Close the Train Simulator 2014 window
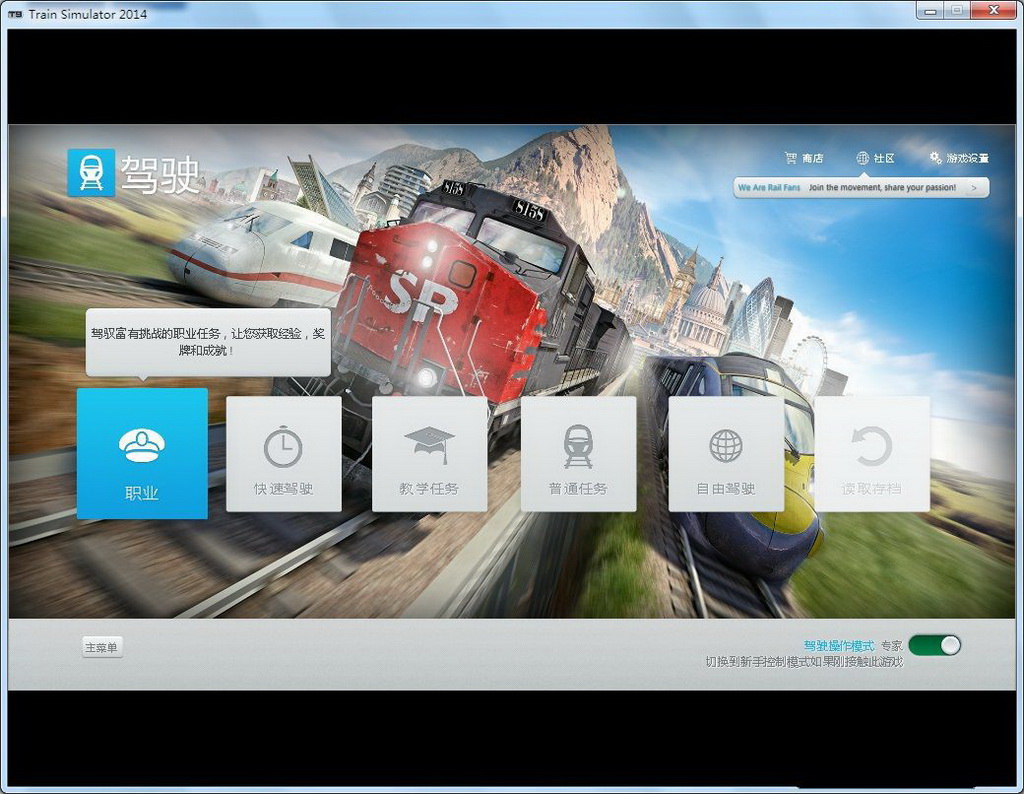Screen dimensions: 1024x794 (x=995, y=10)
